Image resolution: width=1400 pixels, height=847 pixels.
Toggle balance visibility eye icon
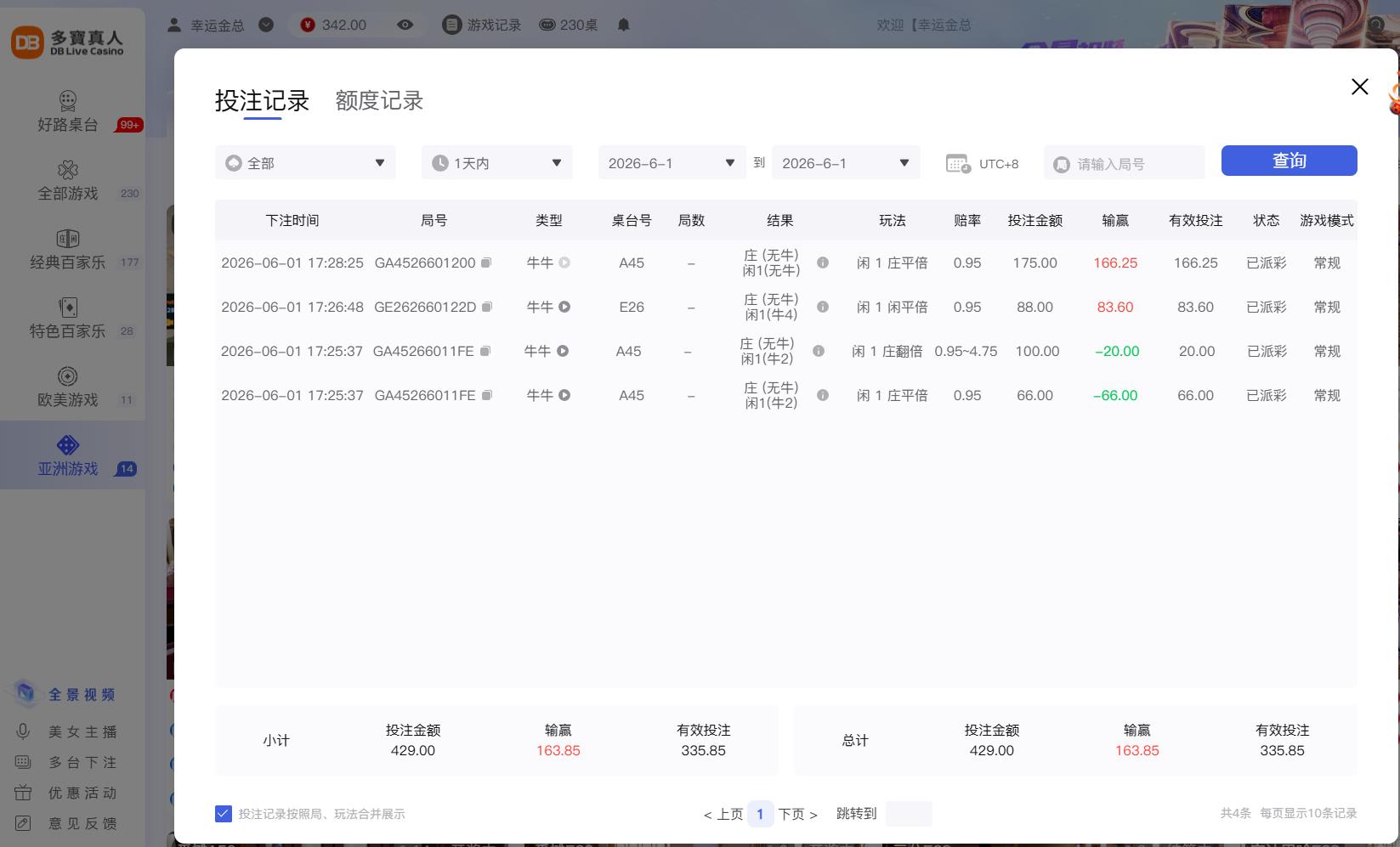tap(405, 25)
